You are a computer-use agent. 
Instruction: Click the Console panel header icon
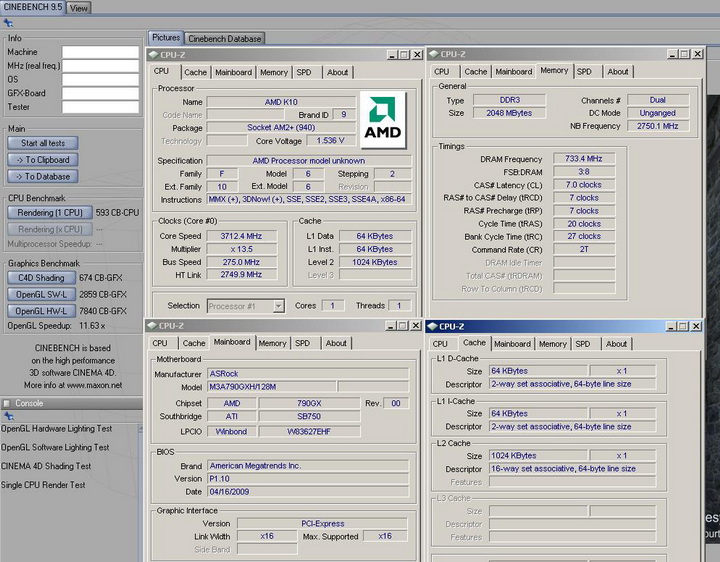pyautogui.click(x=7, y=403)
